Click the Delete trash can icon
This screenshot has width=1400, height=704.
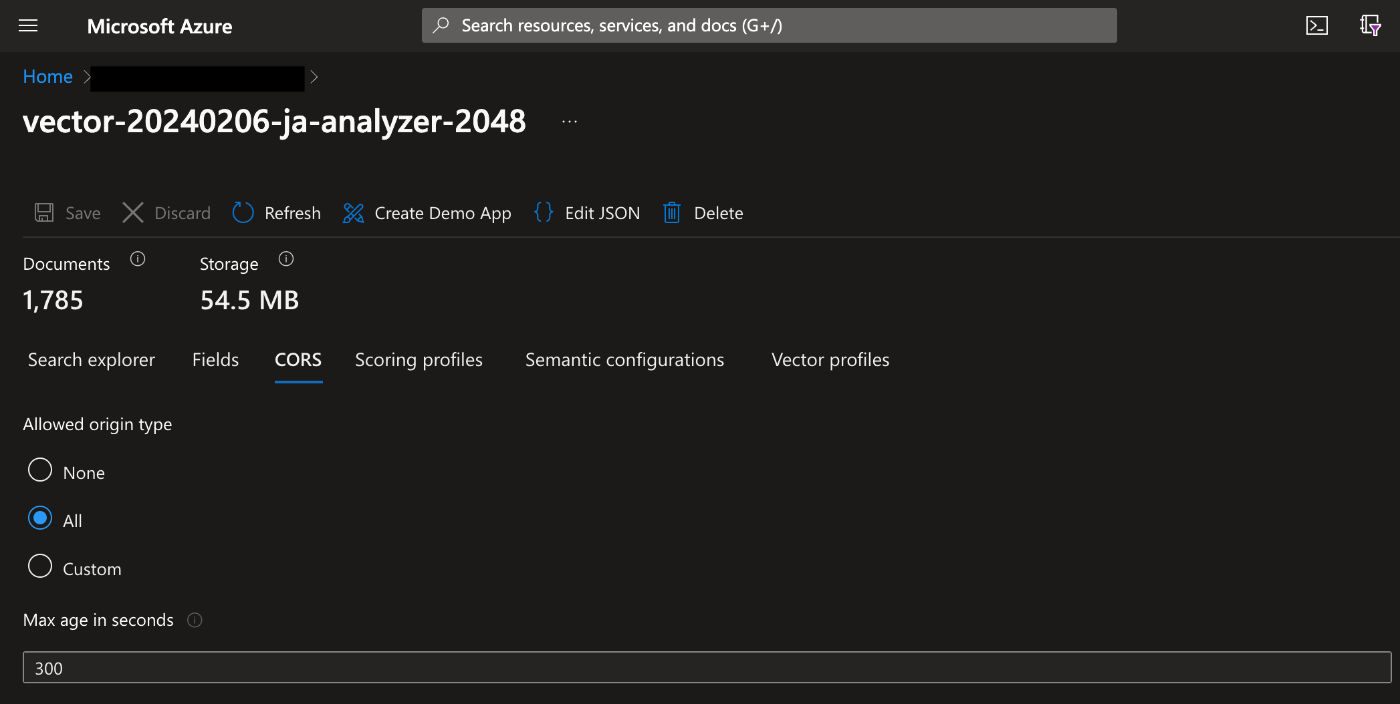pos(672,212)
